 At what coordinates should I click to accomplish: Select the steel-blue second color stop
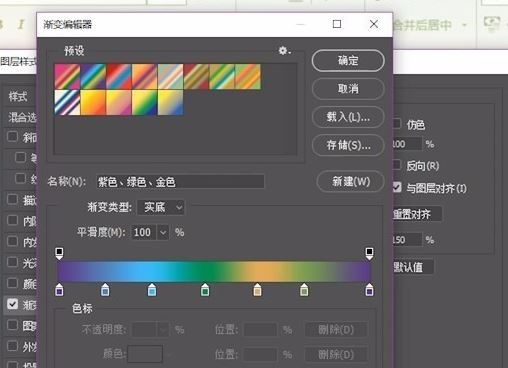click(x=105, y=290)
